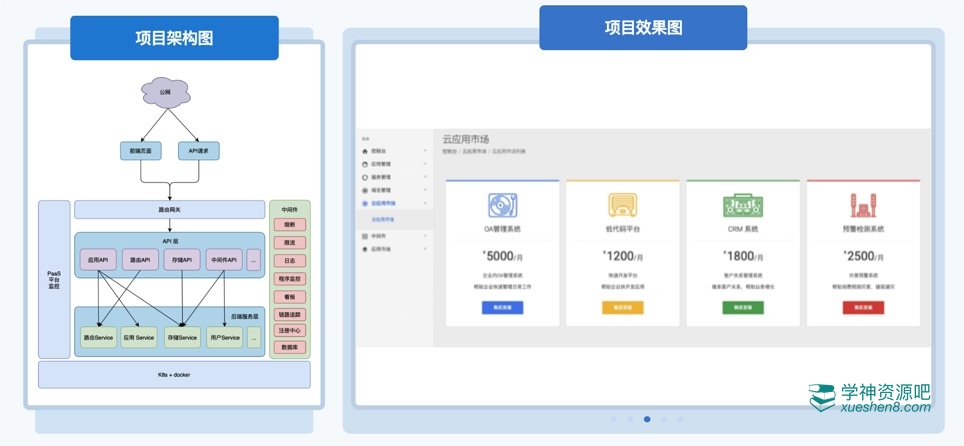Open the 应用市场 sidebar menu item
Image resolution: width=964 pixels, height=446 pixels.
coord(384,248)
